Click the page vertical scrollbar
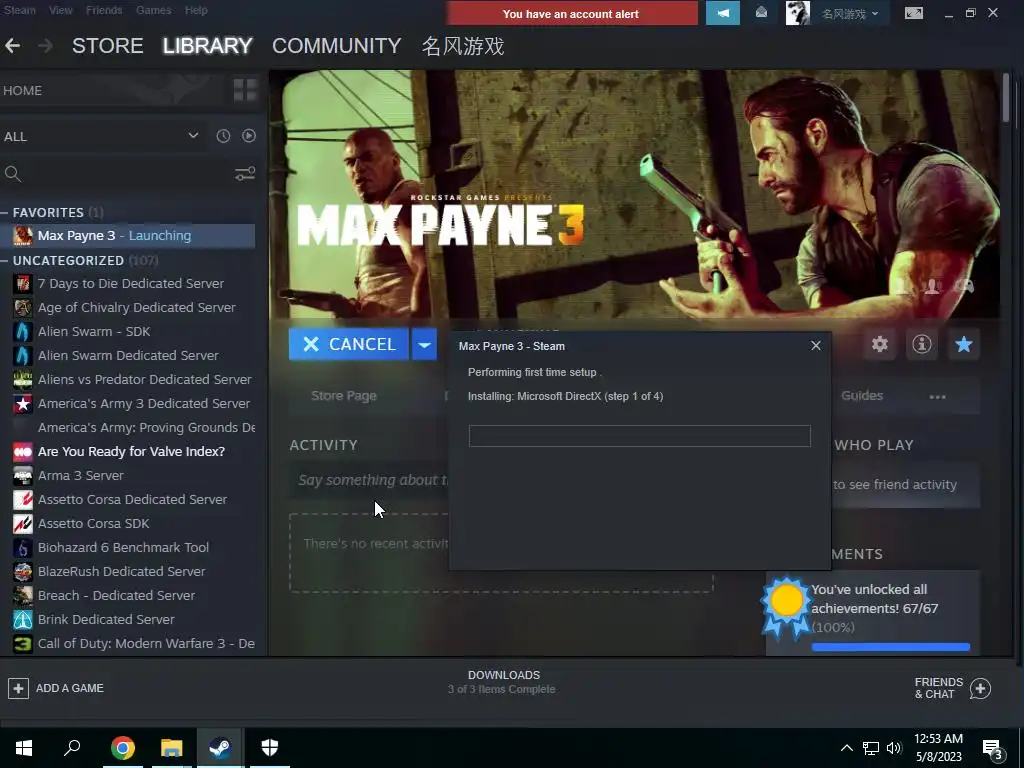 (x=1006, y=98)
